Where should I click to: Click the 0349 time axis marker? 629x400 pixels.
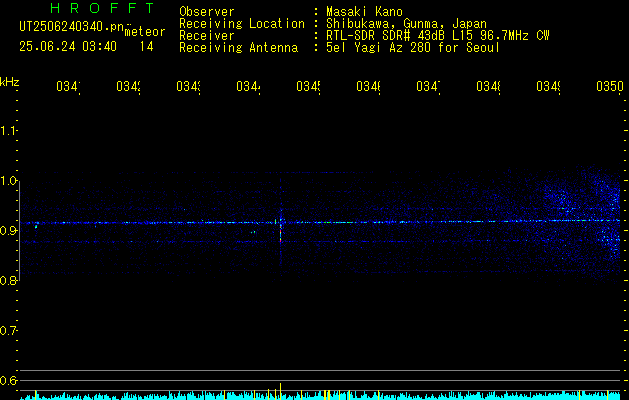coord(549,87)
